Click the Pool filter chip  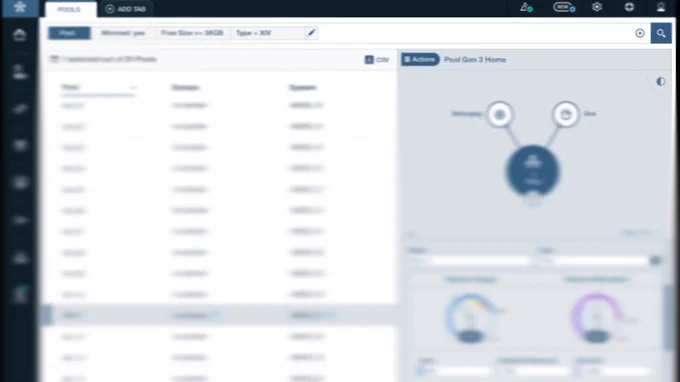[69, 33]
